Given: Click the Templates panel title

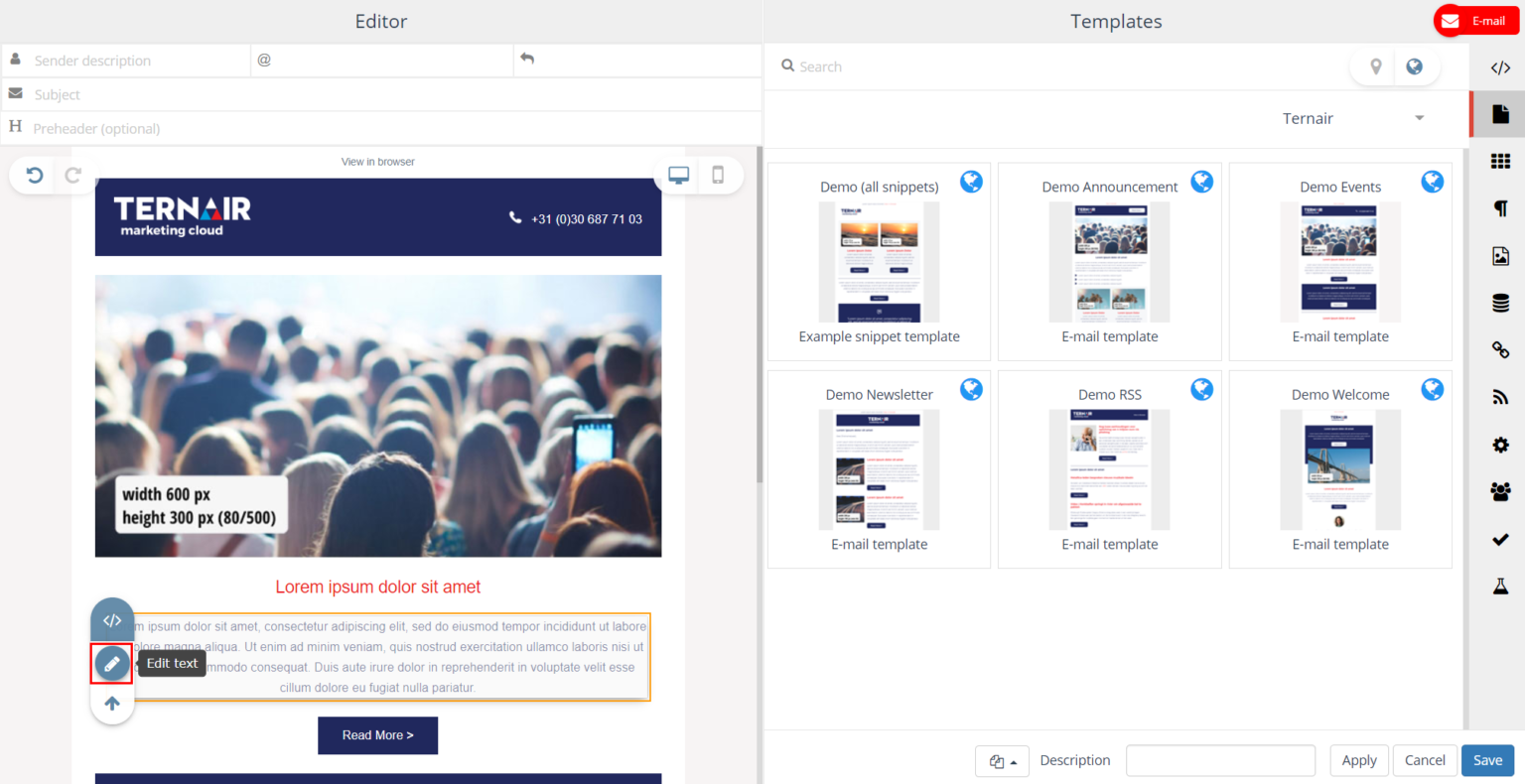Looking at the screenshot, I should pyautogui.click(x=1116, y=21).
